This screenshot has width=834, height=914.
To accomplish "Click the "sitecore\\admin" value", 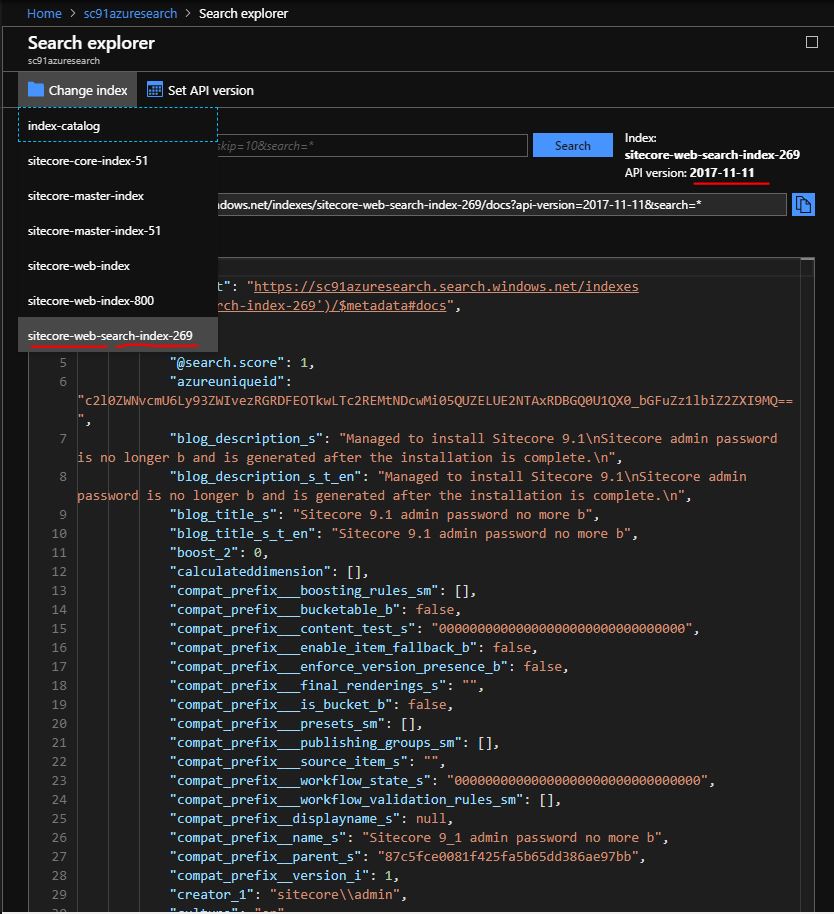I will pyautogui.click(x=335, y=894).
